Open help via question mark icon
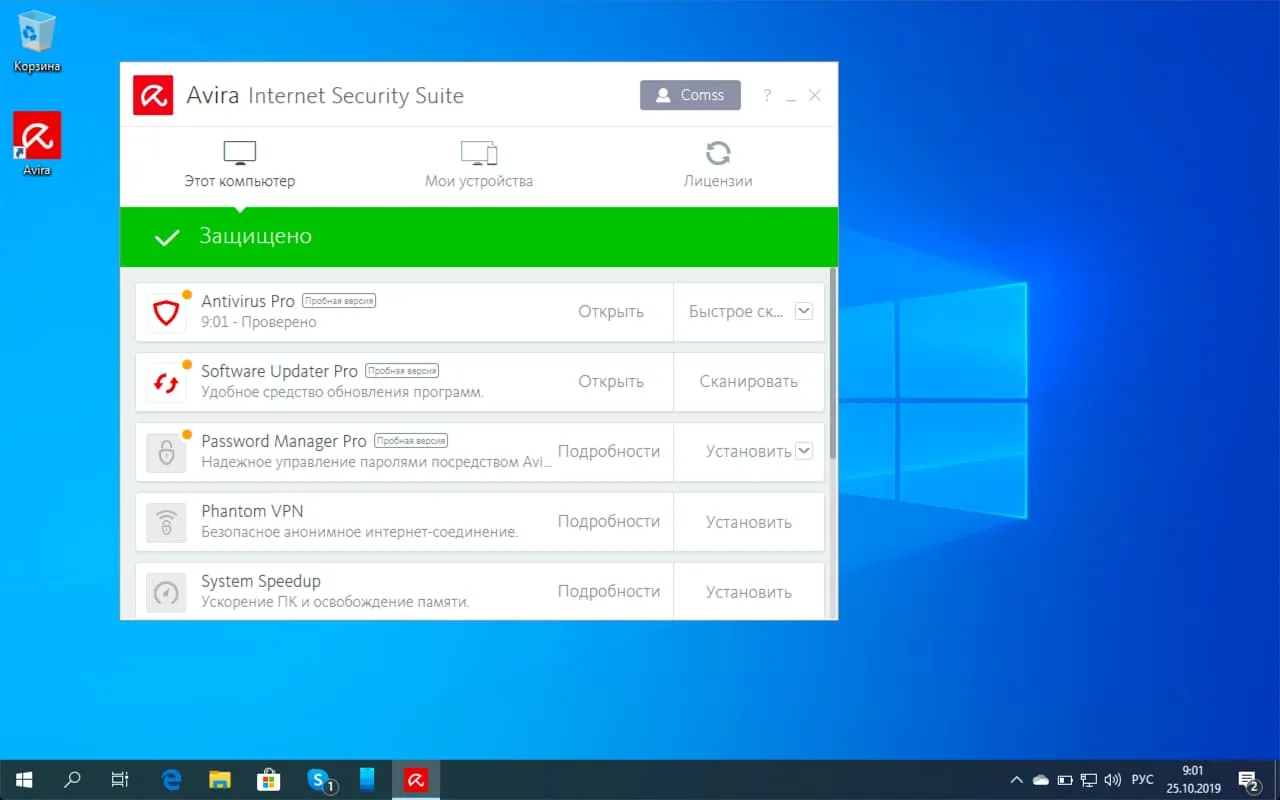The height and width of the screenshot is (800, 1280). coord(767,96)
